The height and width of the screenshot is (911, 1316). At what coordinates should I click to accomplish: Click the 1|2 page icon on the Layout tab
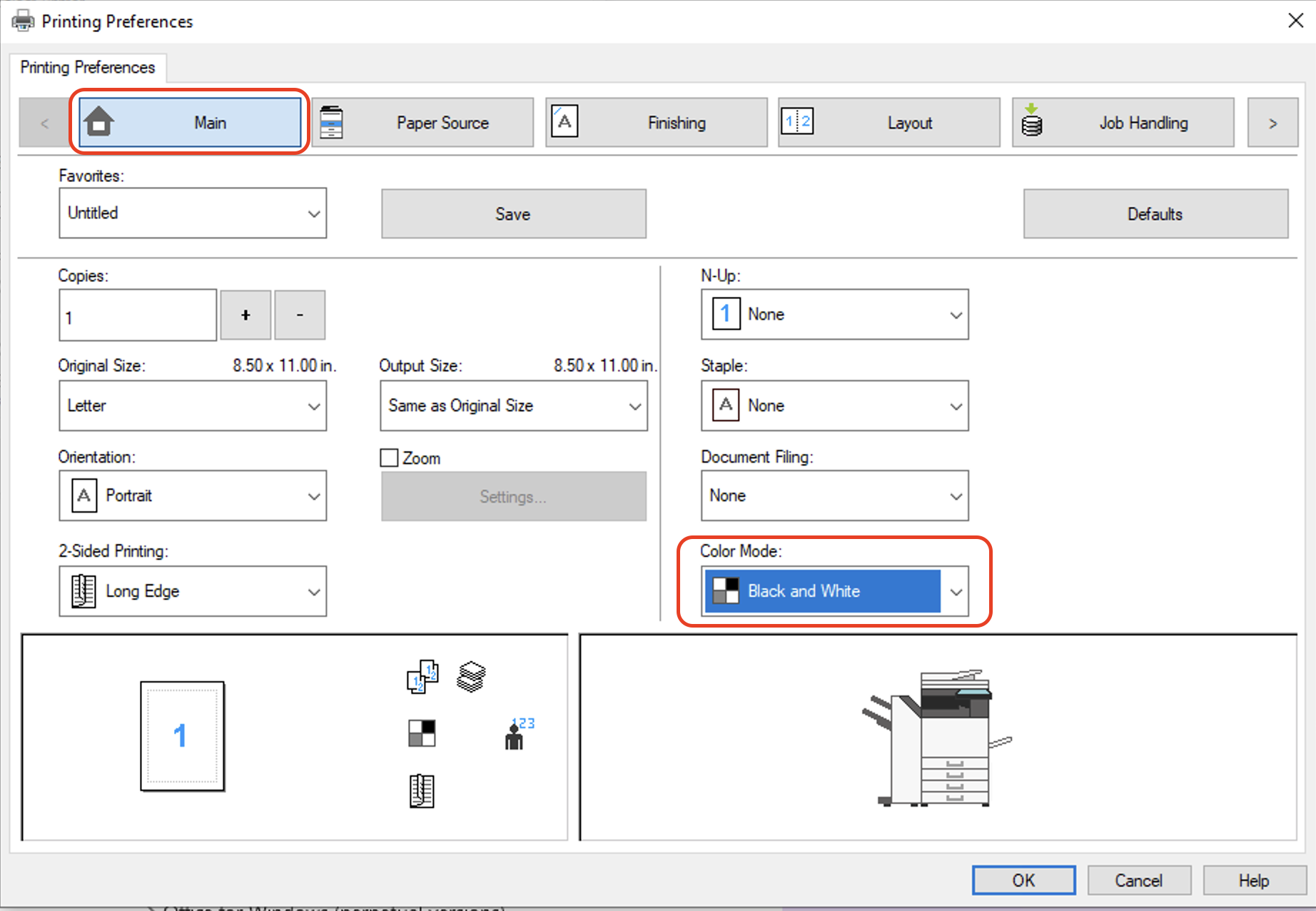point(797,121)
